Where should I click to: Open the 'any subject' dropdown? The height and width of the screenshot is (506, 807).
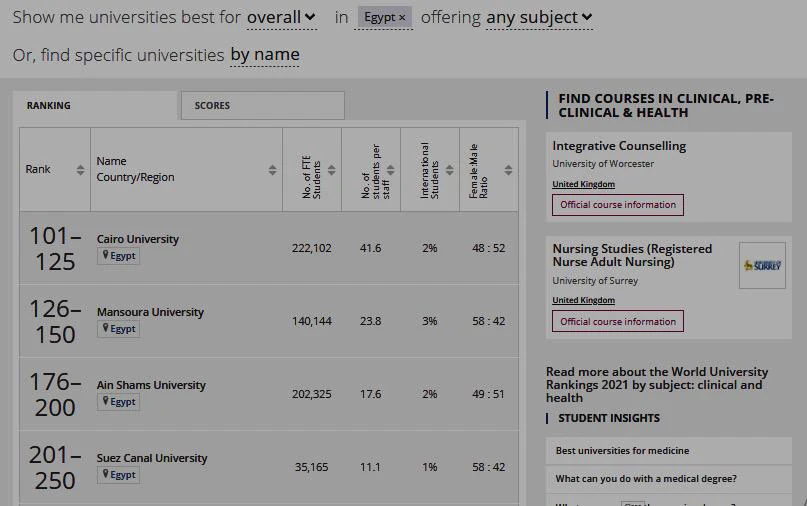[x=539, y=18]
